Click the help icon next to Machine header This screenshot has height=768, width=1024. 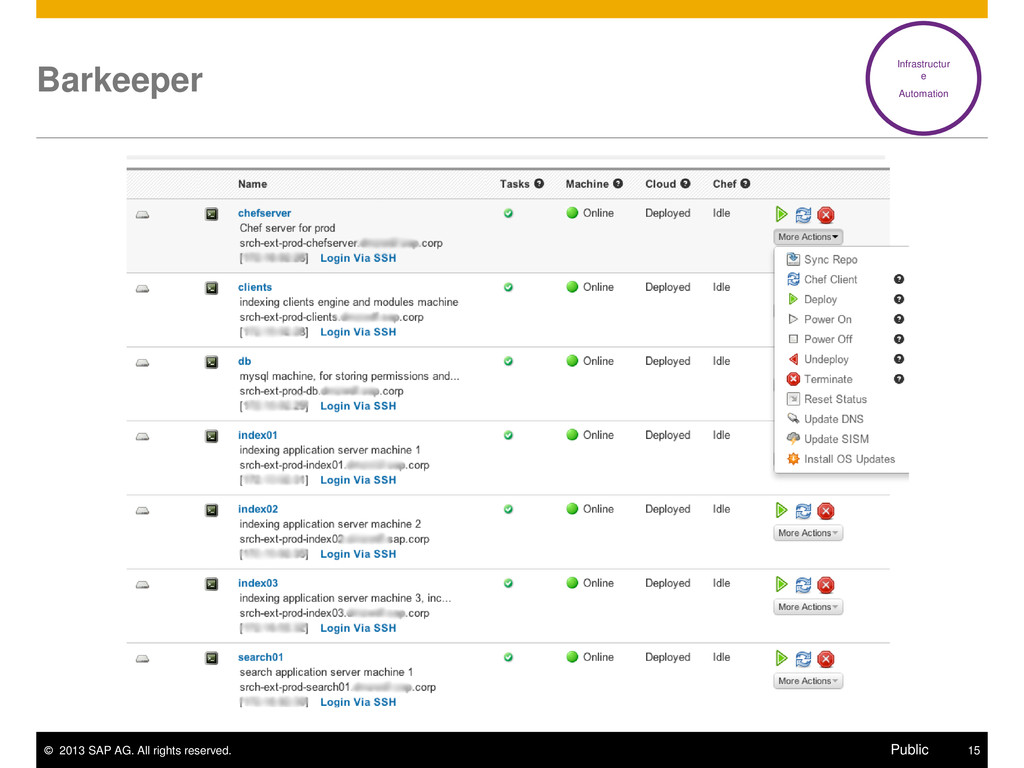(618, 184)
